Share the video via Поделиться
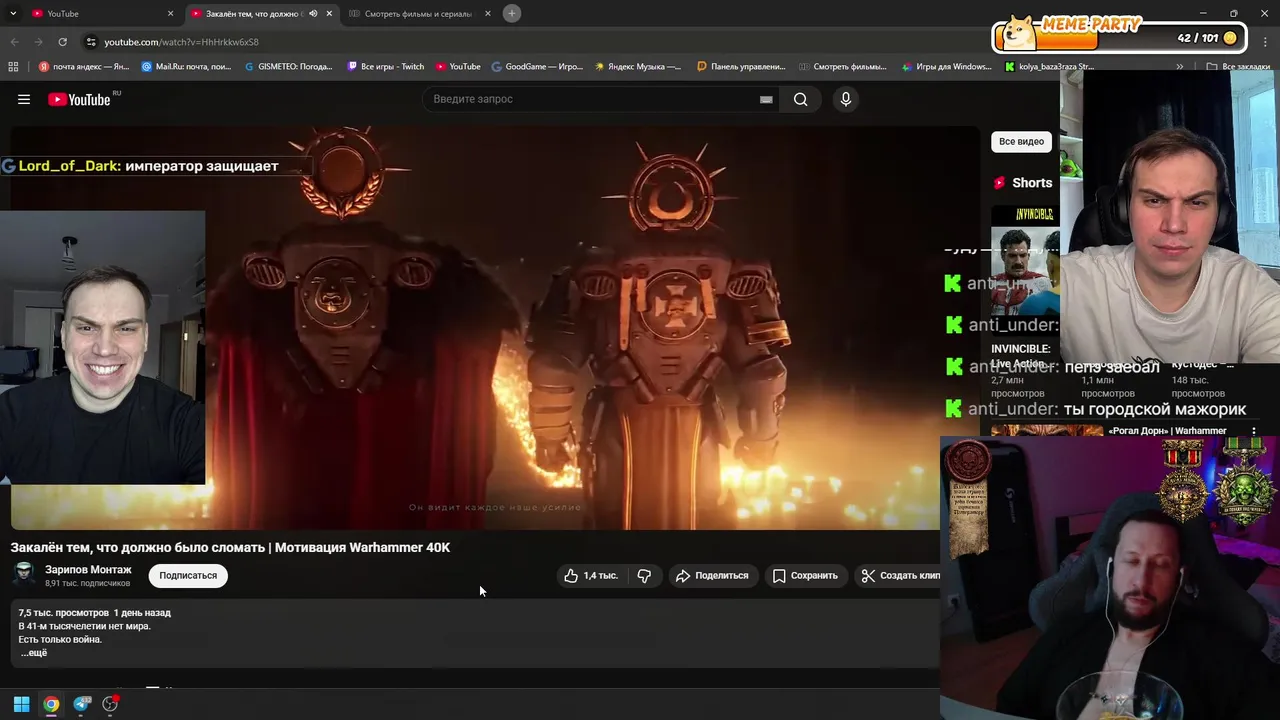1280x720 pixels. pos(712,575)
